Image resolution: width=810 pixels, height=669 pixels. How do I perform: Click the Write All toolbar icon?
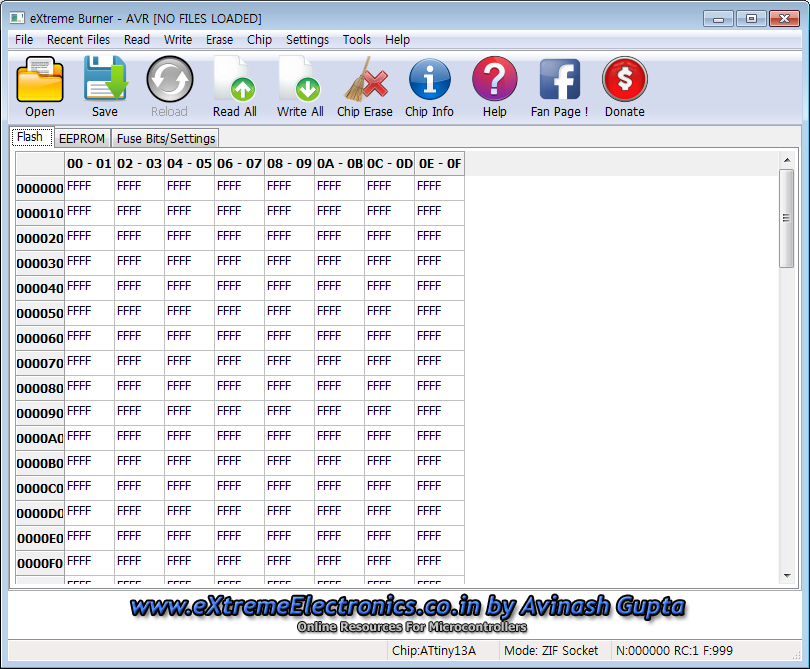pos(300,79)
